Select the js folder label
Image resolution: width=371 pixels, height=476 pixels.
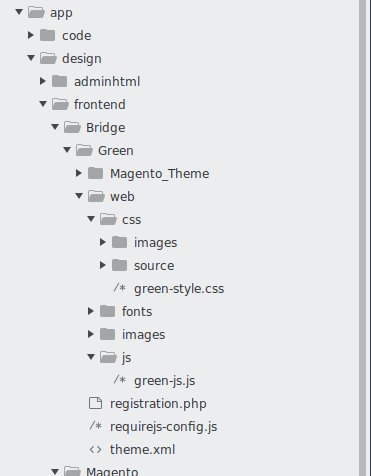126,358
